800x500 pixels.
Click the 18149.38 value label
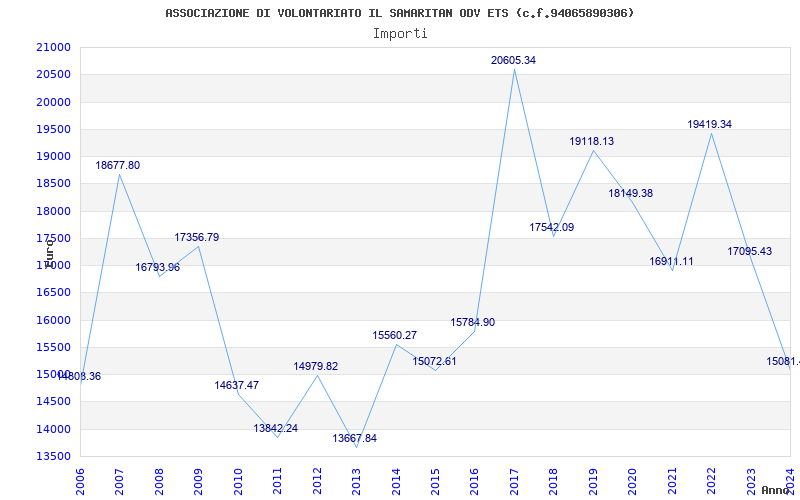click(631, 193)
